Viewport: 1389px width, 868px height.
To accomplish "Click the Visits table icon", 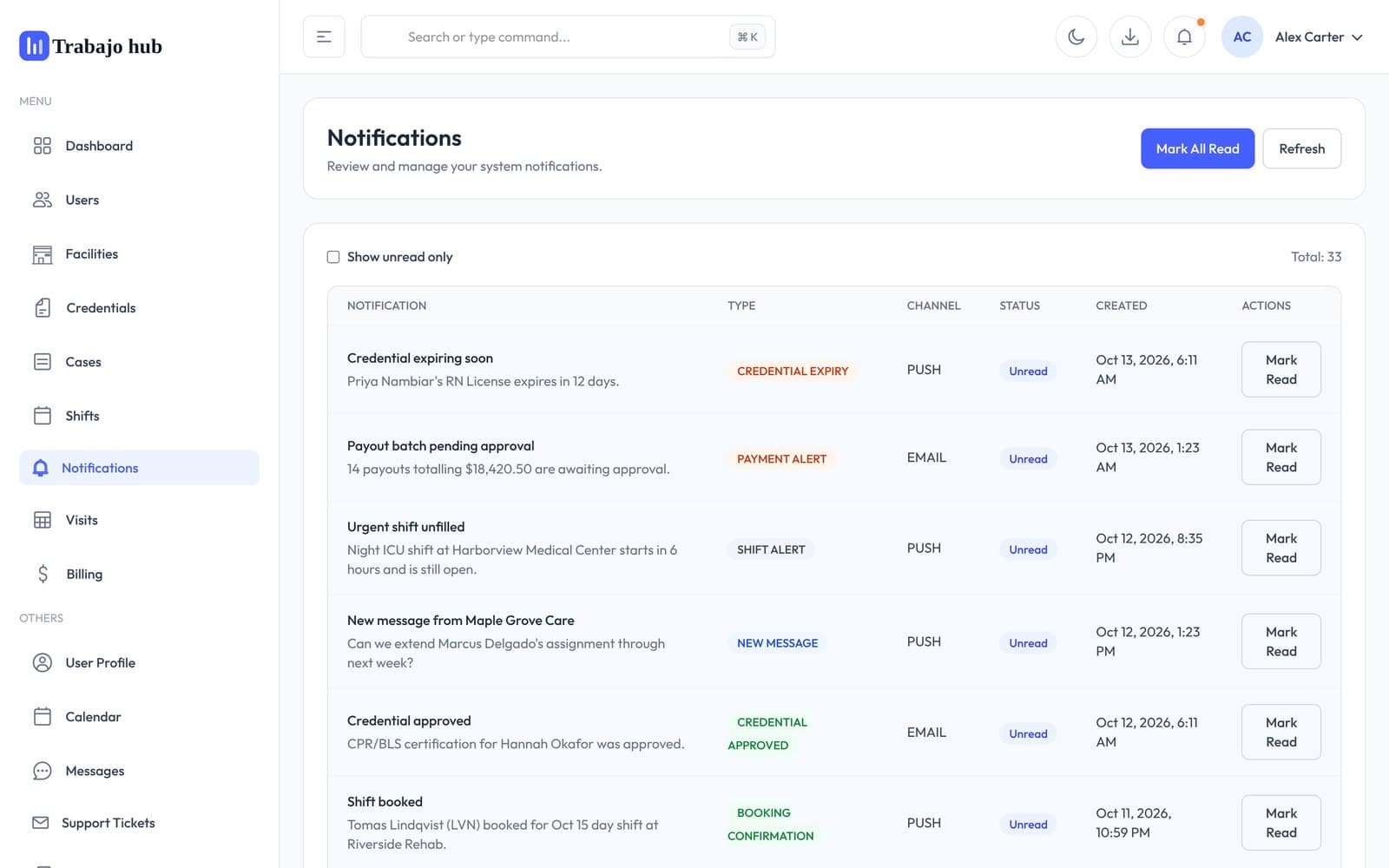I will (x=42, y=520).
